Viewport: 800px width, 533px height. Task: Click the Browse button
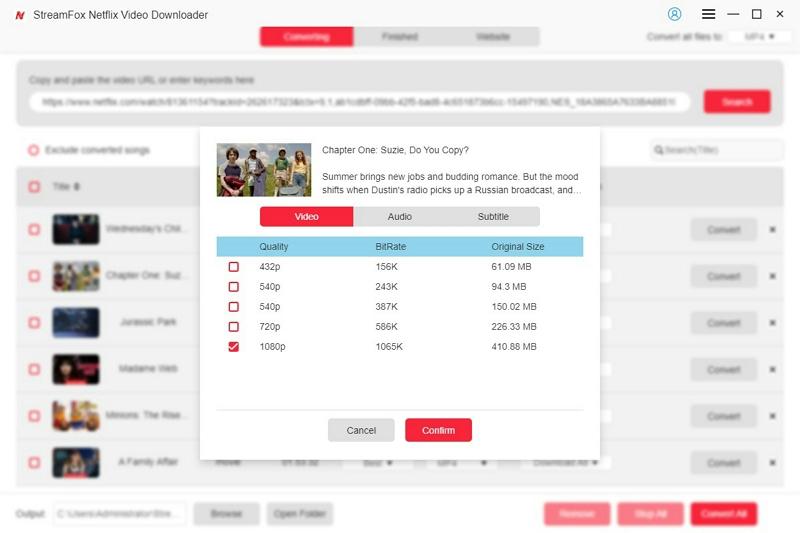pyautogui.click(x=227, y=514)
